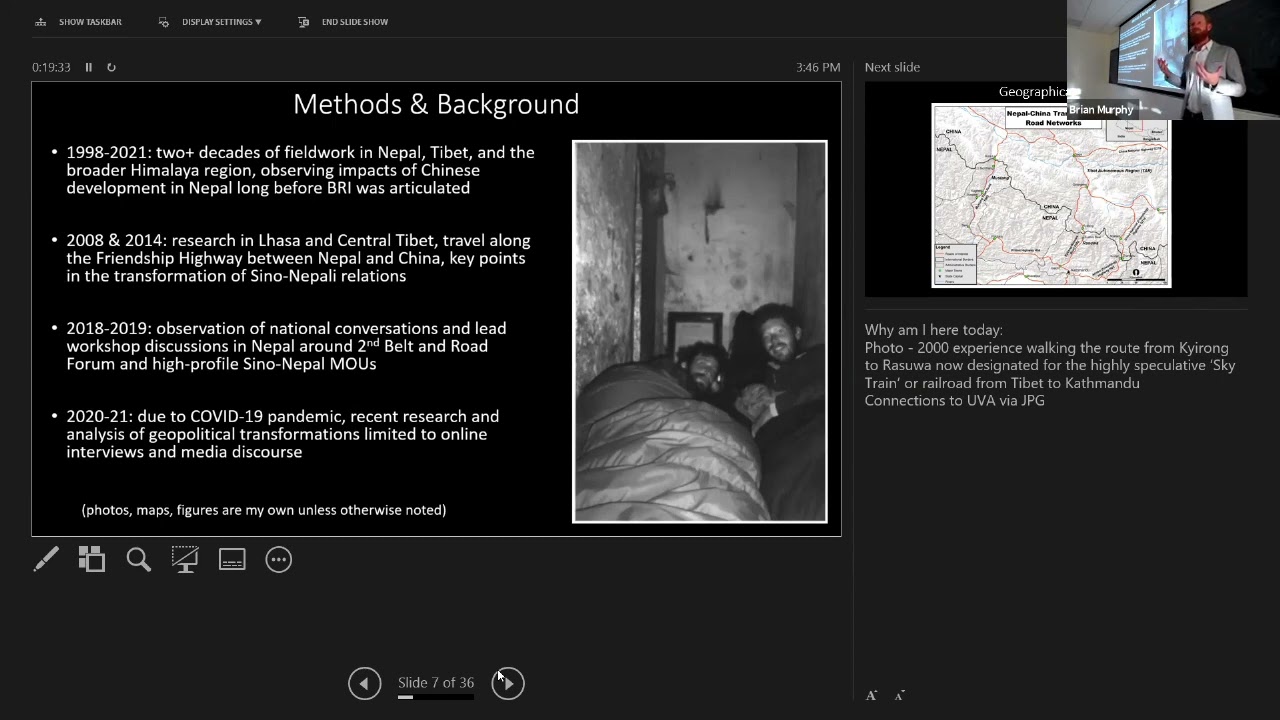Click the slide progress bar under counter

(x=435, y=697)
